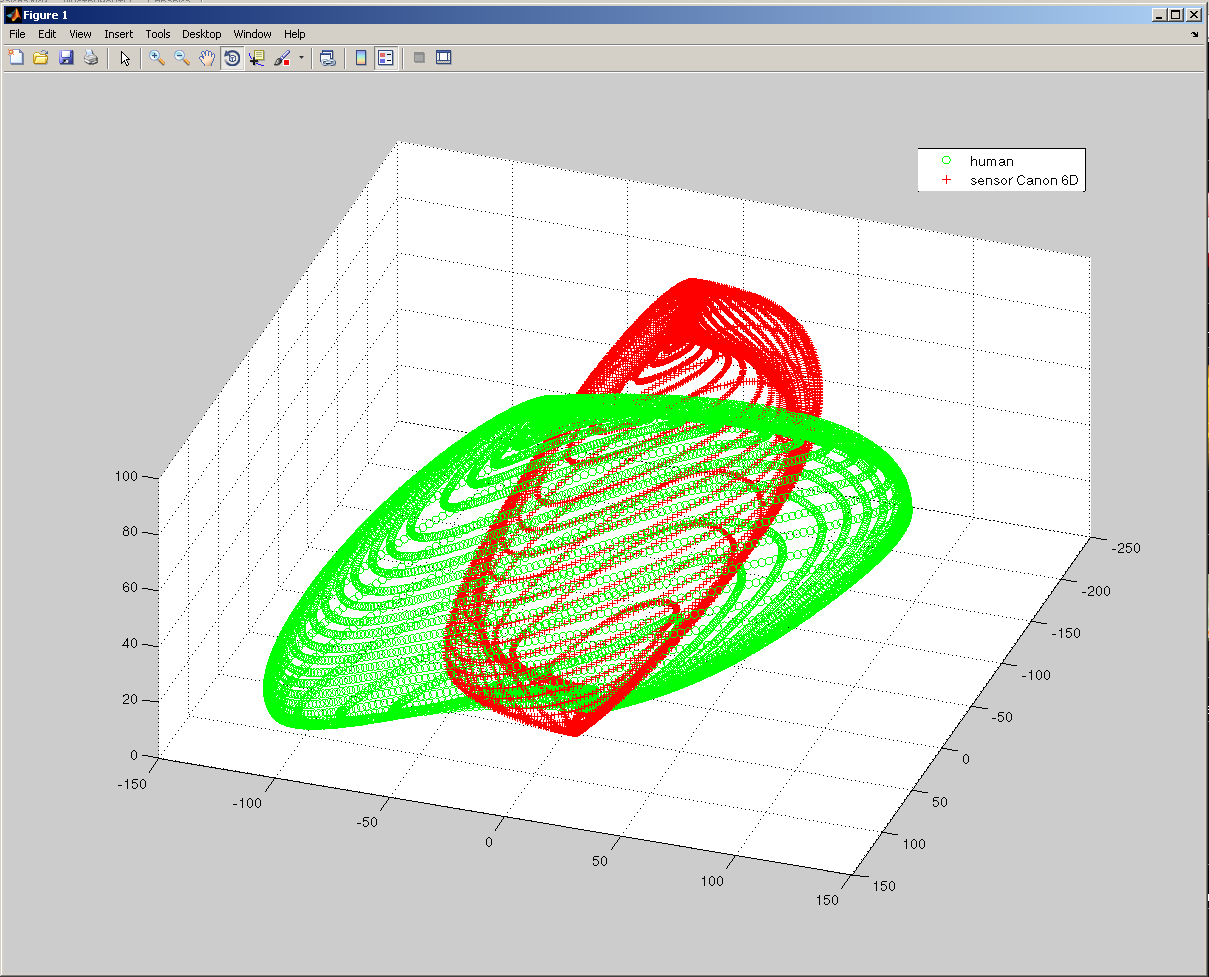Print the figure with the printer icon
This screenshot has width=1209, height=977.
tap(91, 58)
